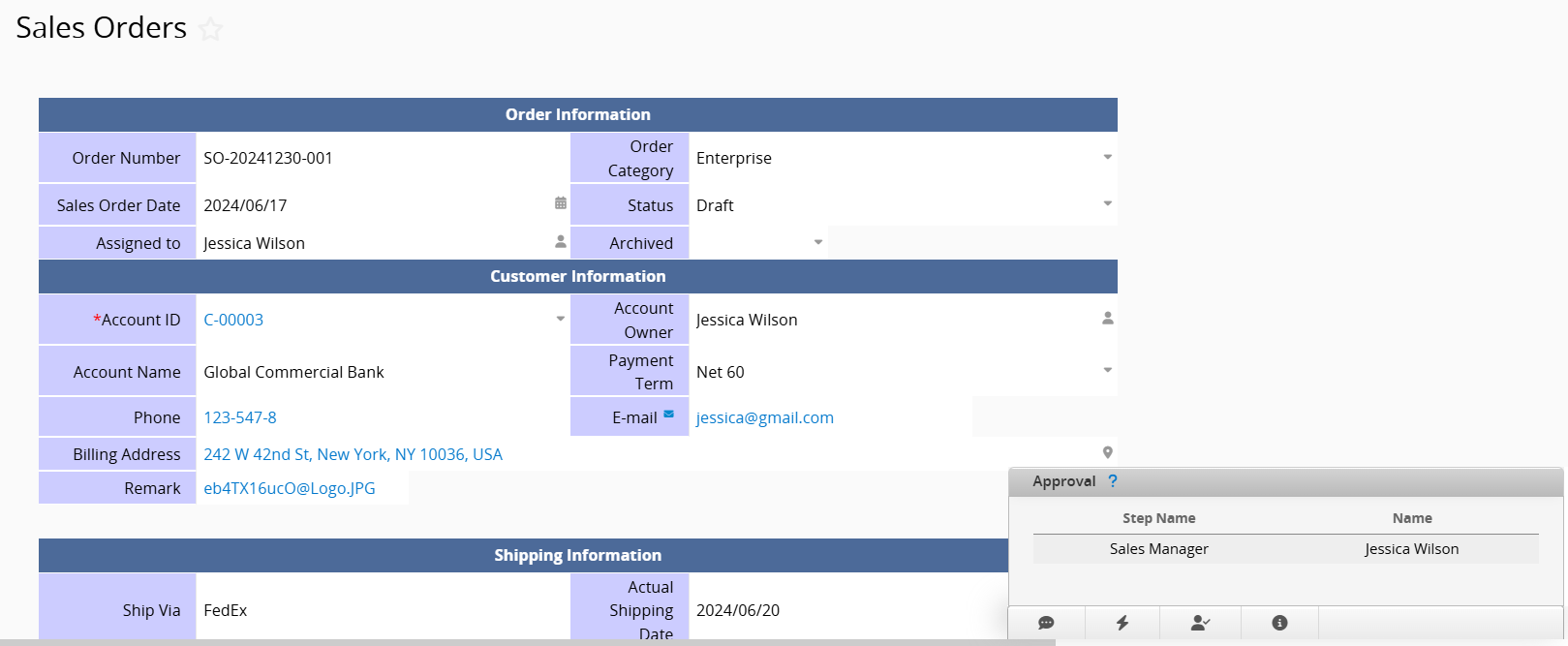Open the Archived dropdown
1568x646 pixels.
818,242
